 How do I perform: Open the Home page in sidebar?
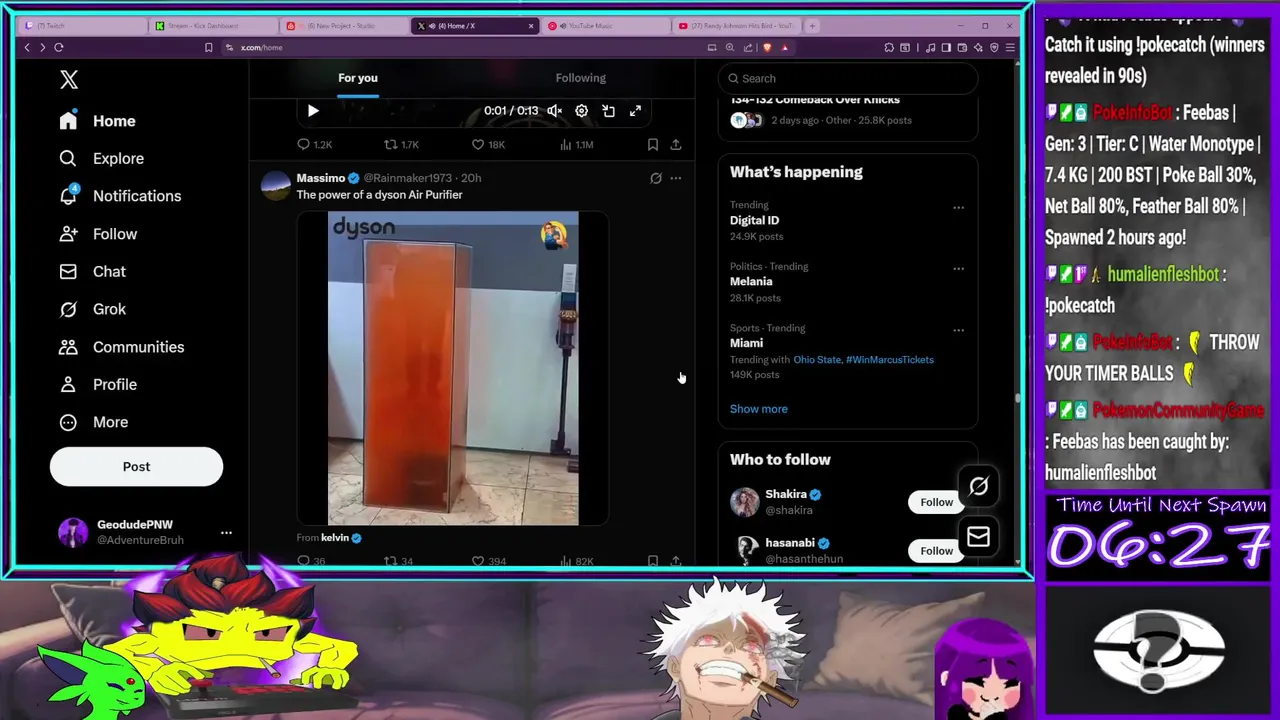[98, 121]
